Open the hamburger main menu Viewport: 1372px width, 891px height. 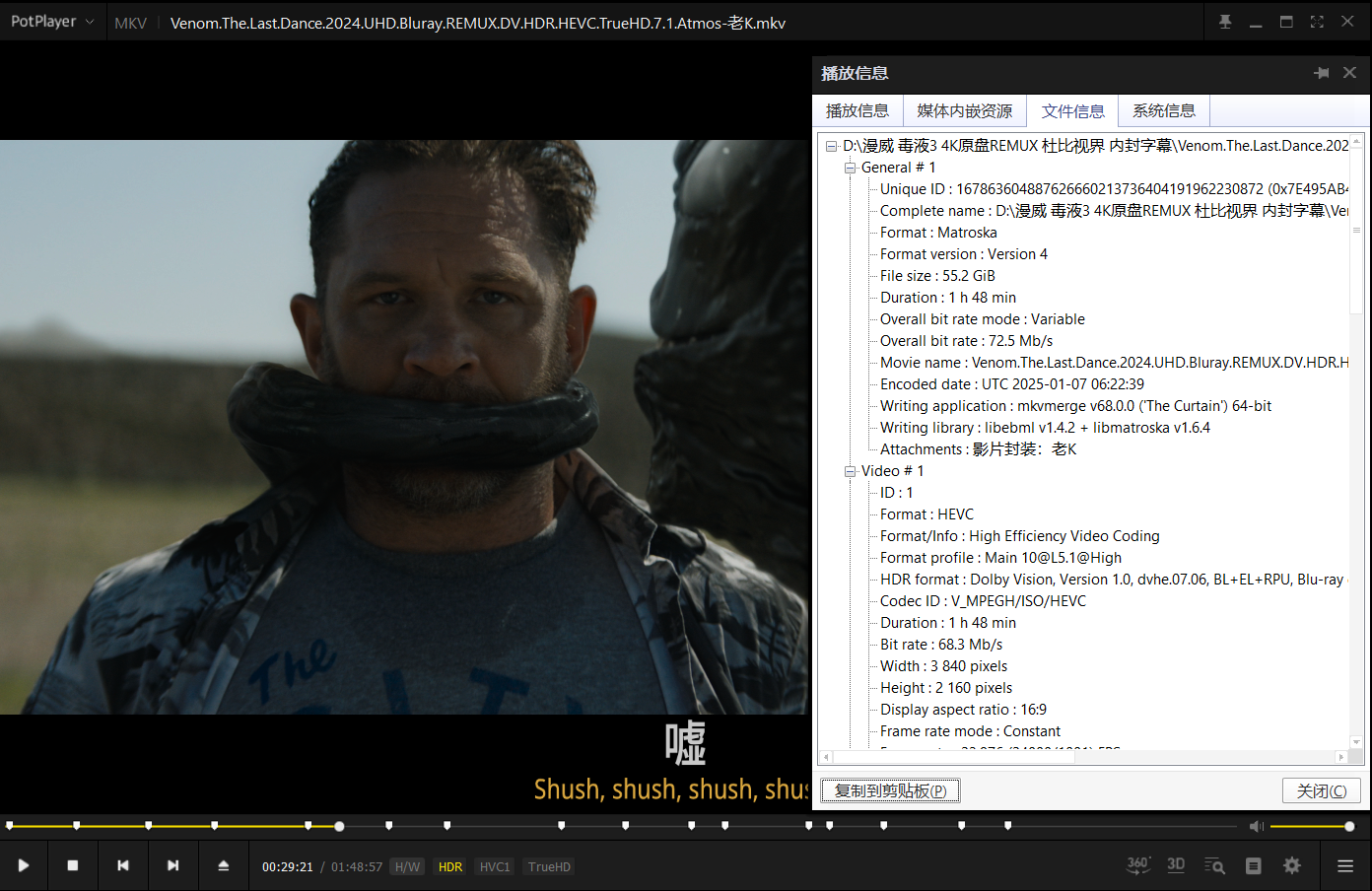[1345, 865]
